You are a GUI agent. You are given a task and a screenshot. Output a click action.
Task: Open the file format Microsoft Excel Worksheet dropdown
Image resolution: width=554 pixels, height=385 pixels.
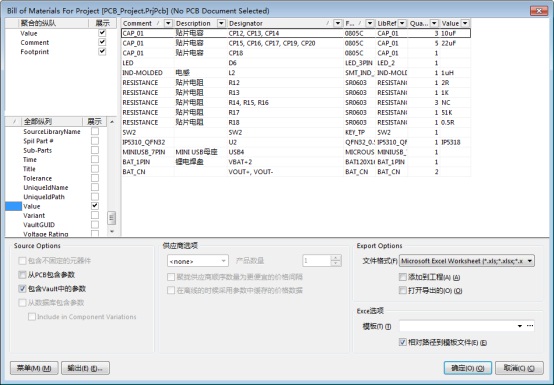(x=466, y=261)
